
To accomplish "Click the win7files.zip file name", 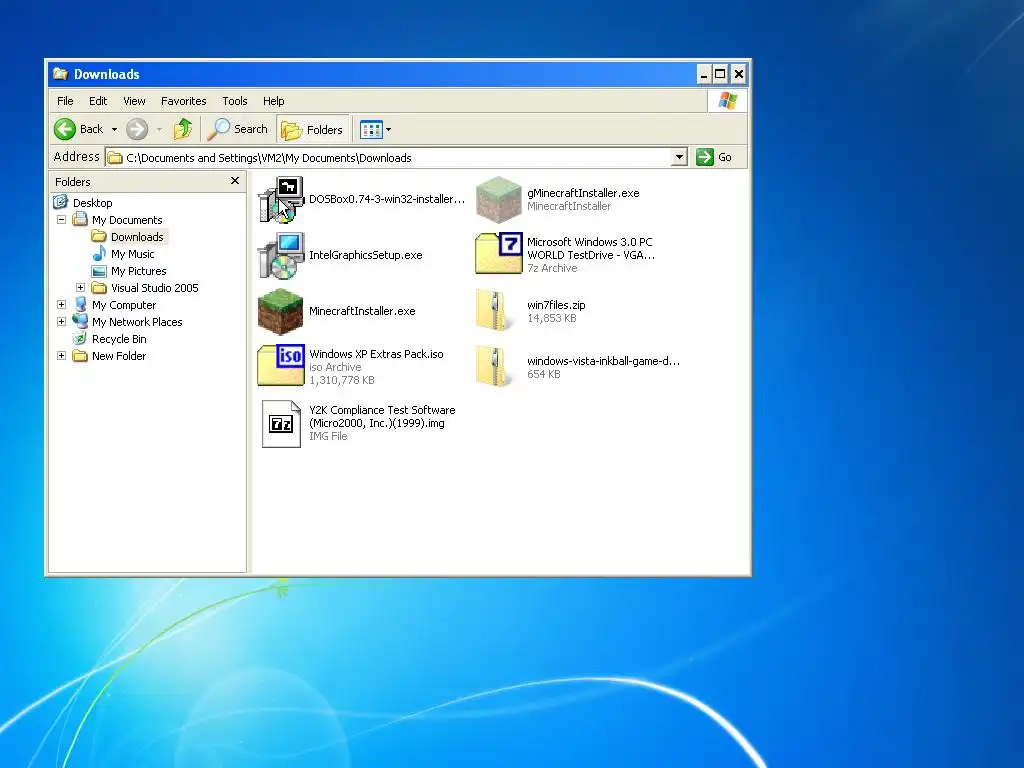I will coord(556,305).
